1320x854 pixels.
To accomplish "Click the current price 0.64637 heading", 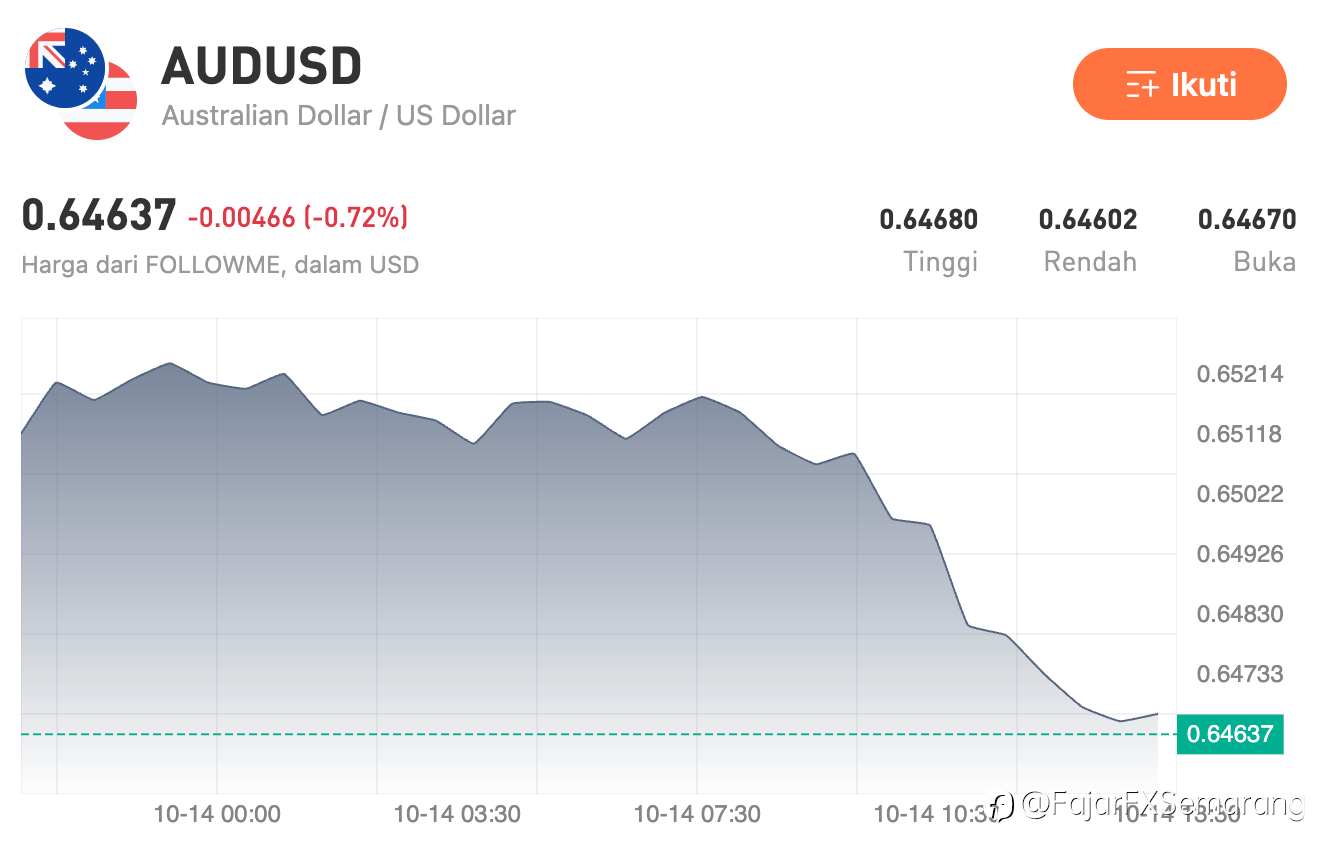I will coord(99,216).
